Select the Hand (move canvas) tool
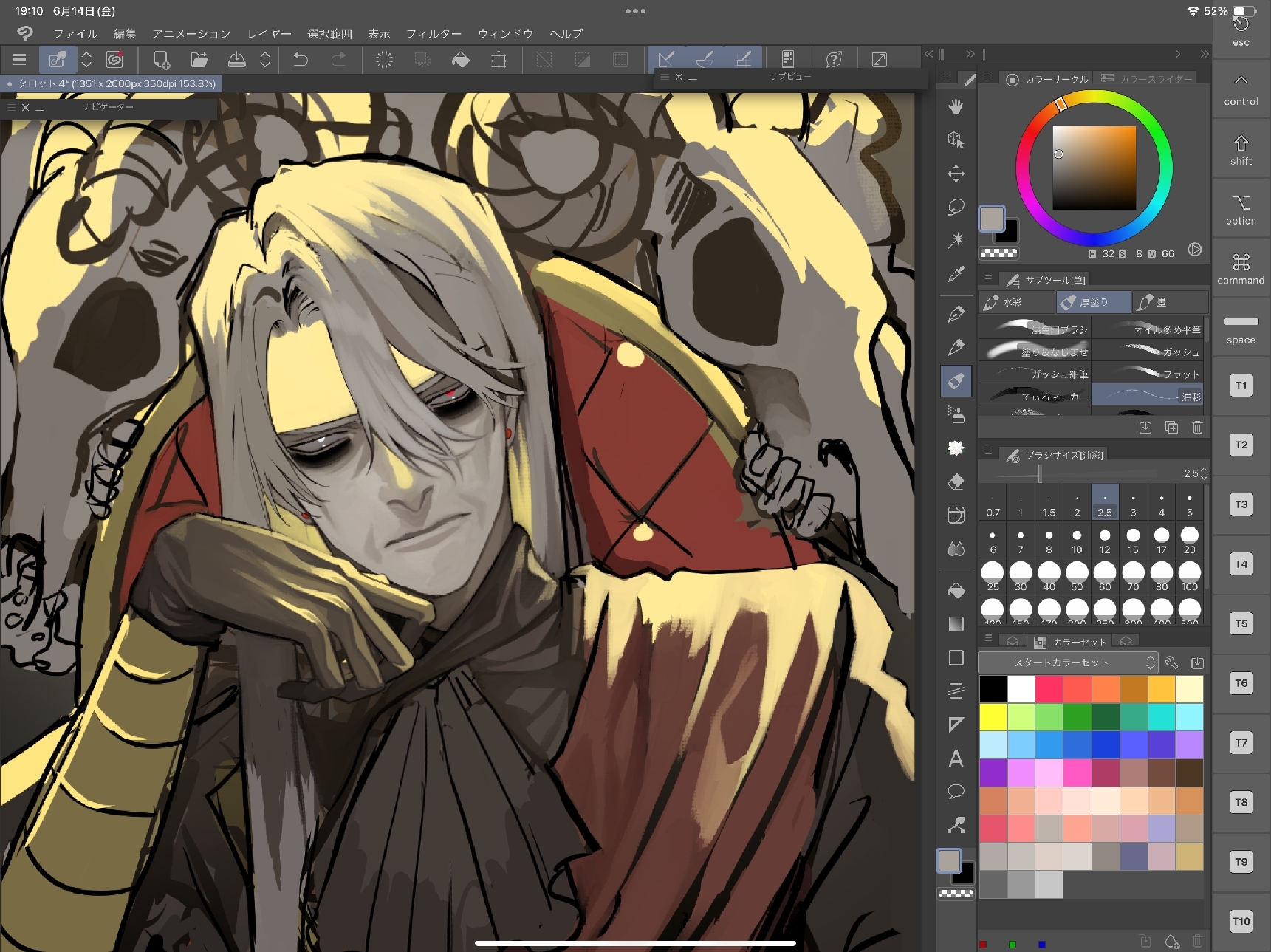The width and height of the screenshot is (1271, 952). click(956, 107)
